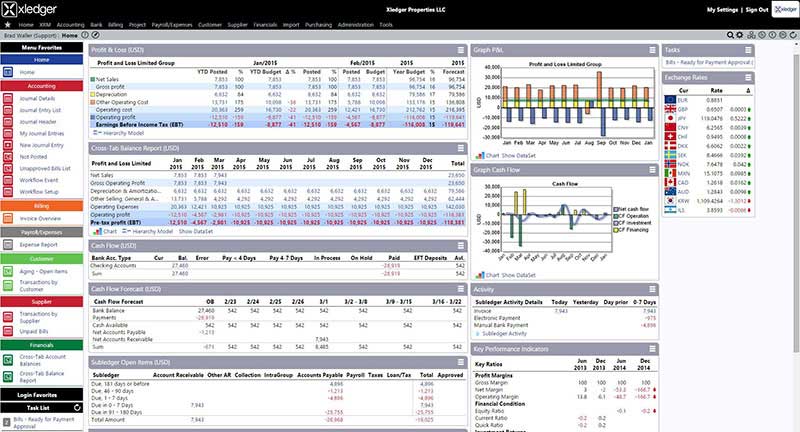Click the Gross Margin row in Key Ratios
Viewport: 800px width, 432px height.
click(x=565, y=383)
